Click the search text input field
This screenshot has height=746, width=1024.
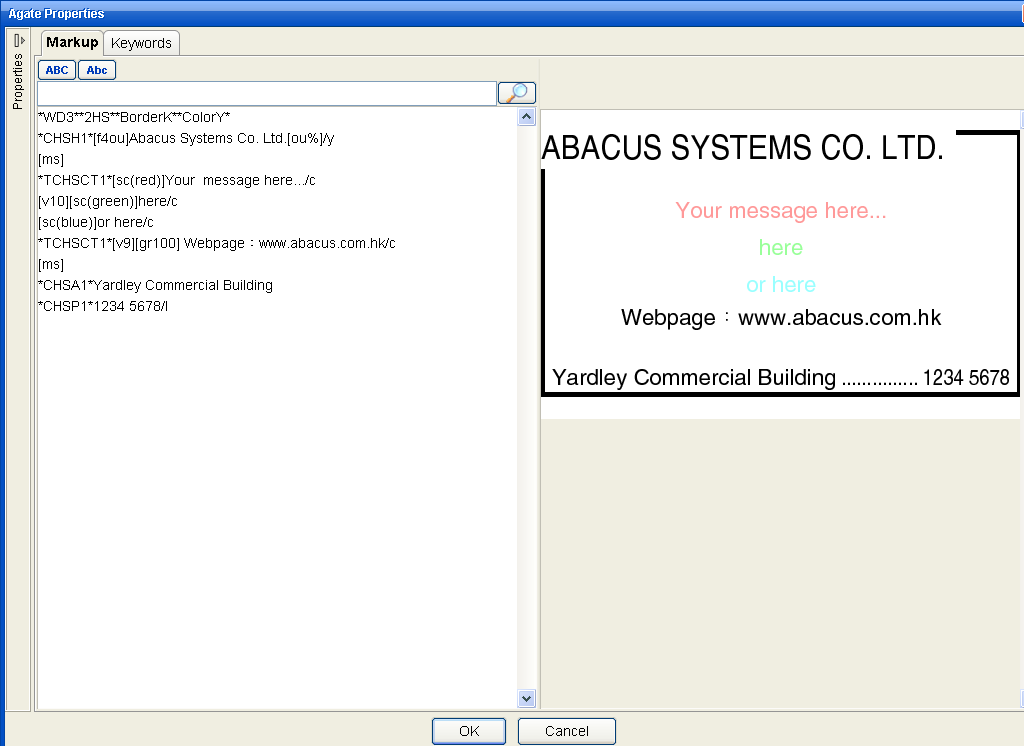266,93
